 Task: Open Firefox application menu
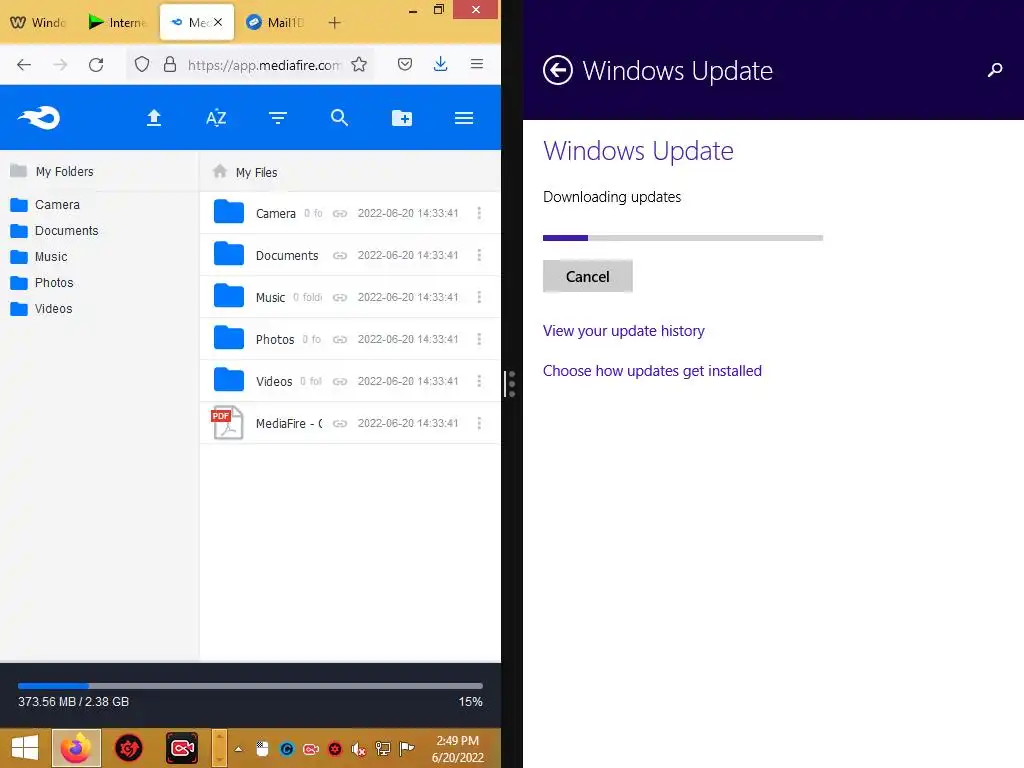coord(477,64)
